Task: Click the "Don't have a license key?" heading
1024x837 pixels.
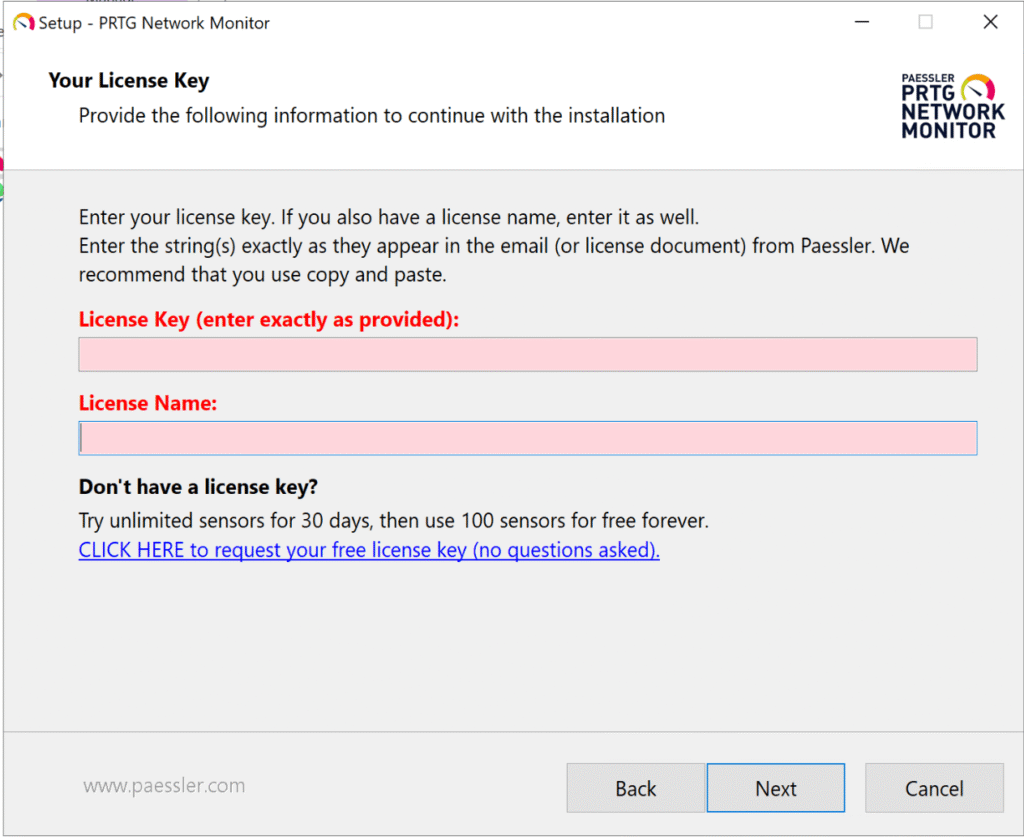Action: click(198, 488)
